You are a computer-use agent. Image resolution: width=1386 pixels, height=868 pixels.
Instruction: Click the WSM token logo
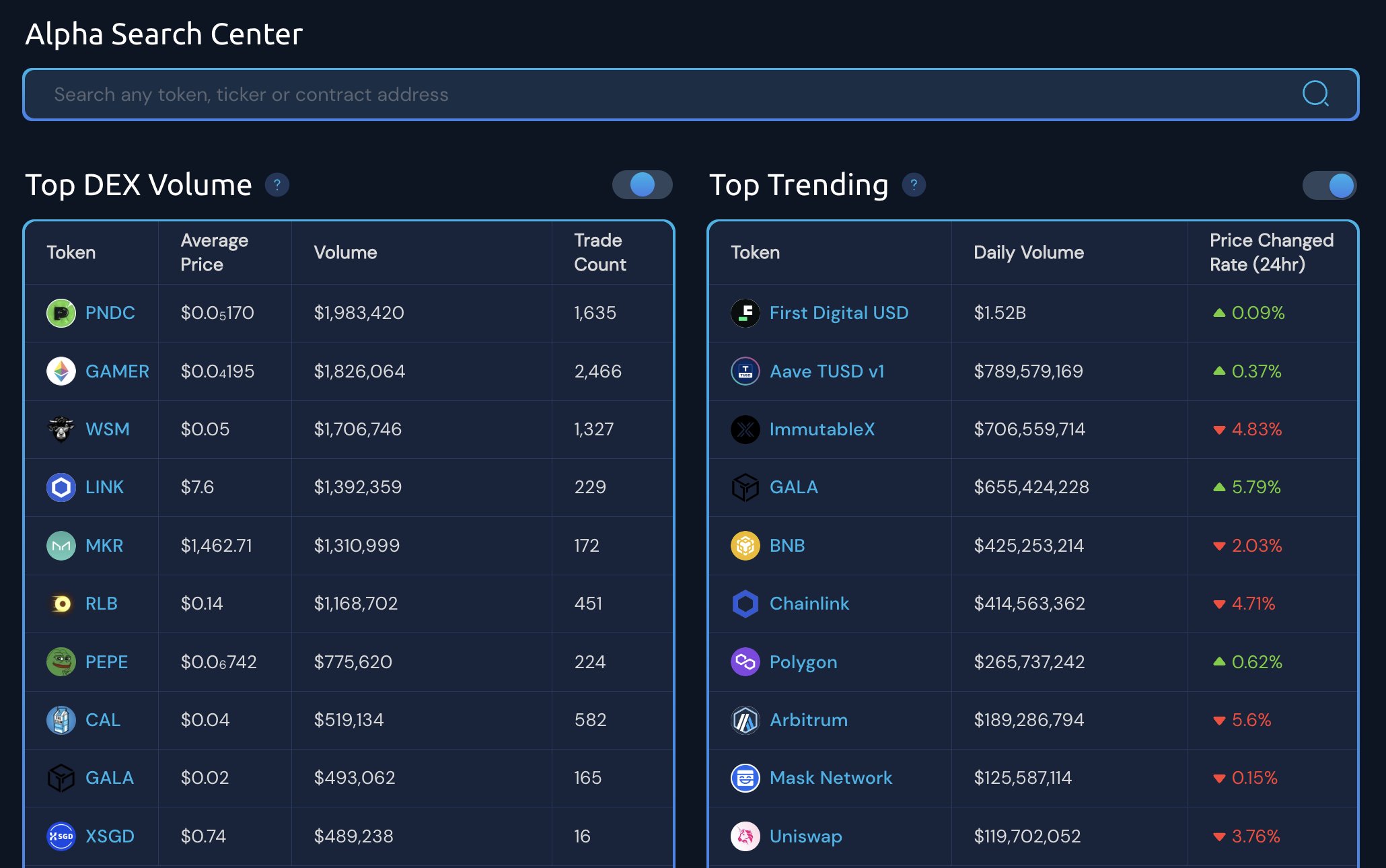(61, 429)
